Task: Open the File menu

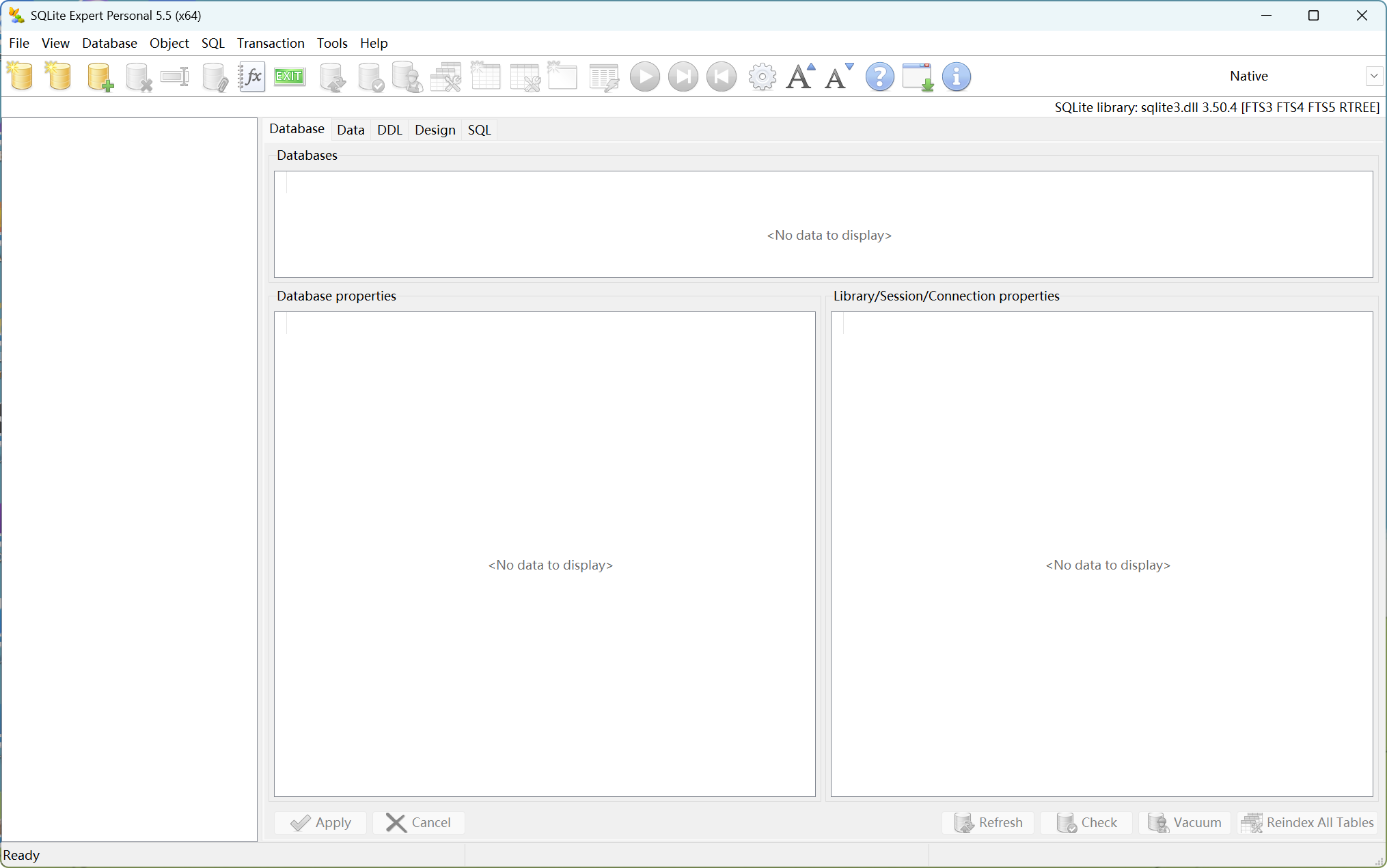Action: (19, 43)
